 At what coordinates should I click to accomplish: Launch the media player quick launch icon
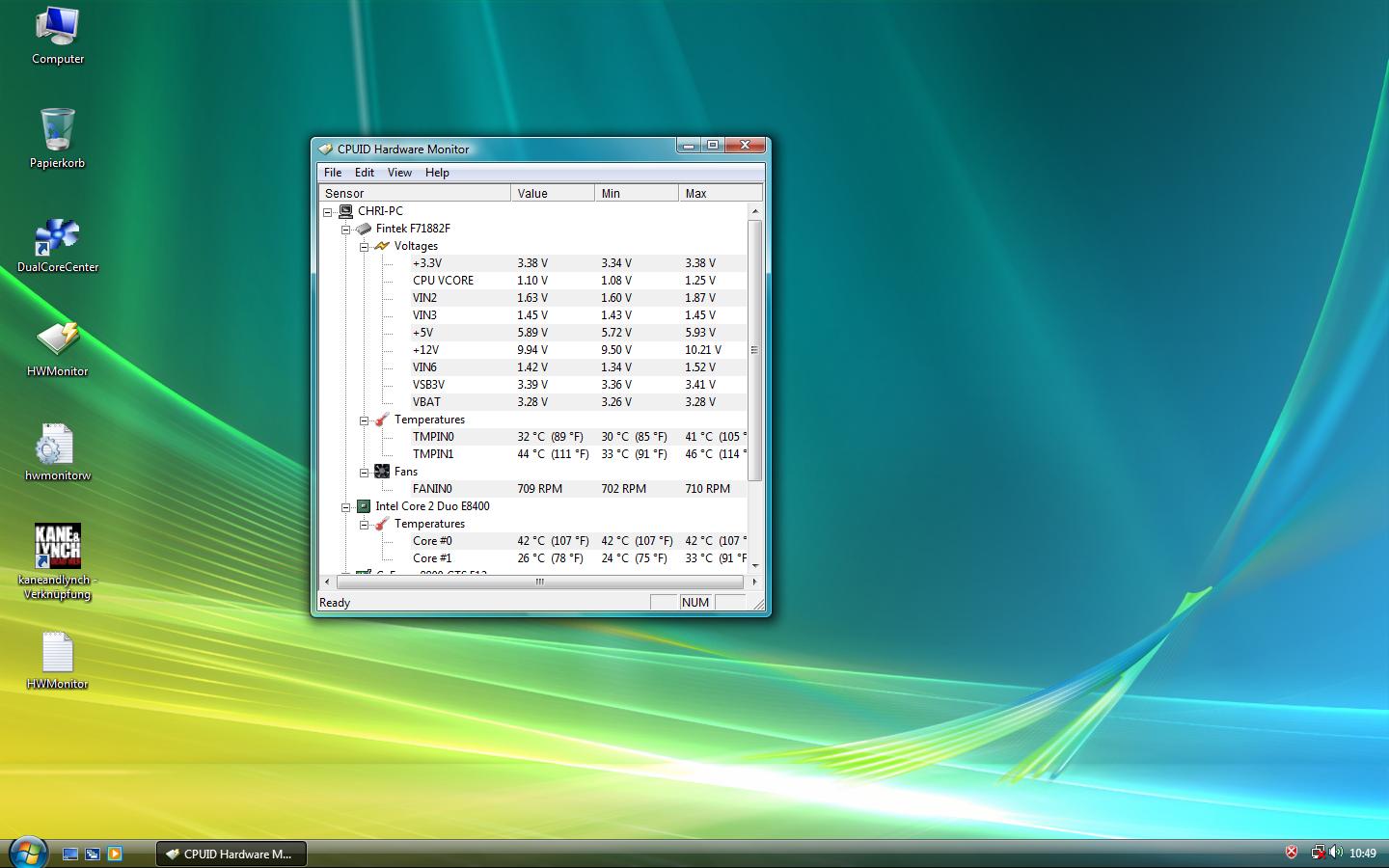(x=115, y=854)
